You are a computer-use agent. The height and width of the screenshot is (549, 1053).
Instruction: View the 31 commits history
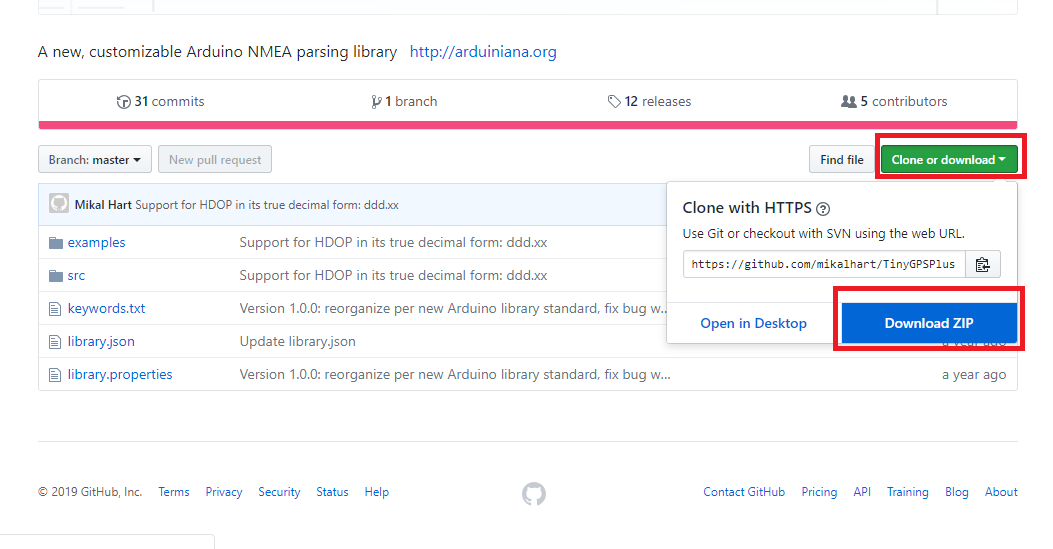(161, 101)
